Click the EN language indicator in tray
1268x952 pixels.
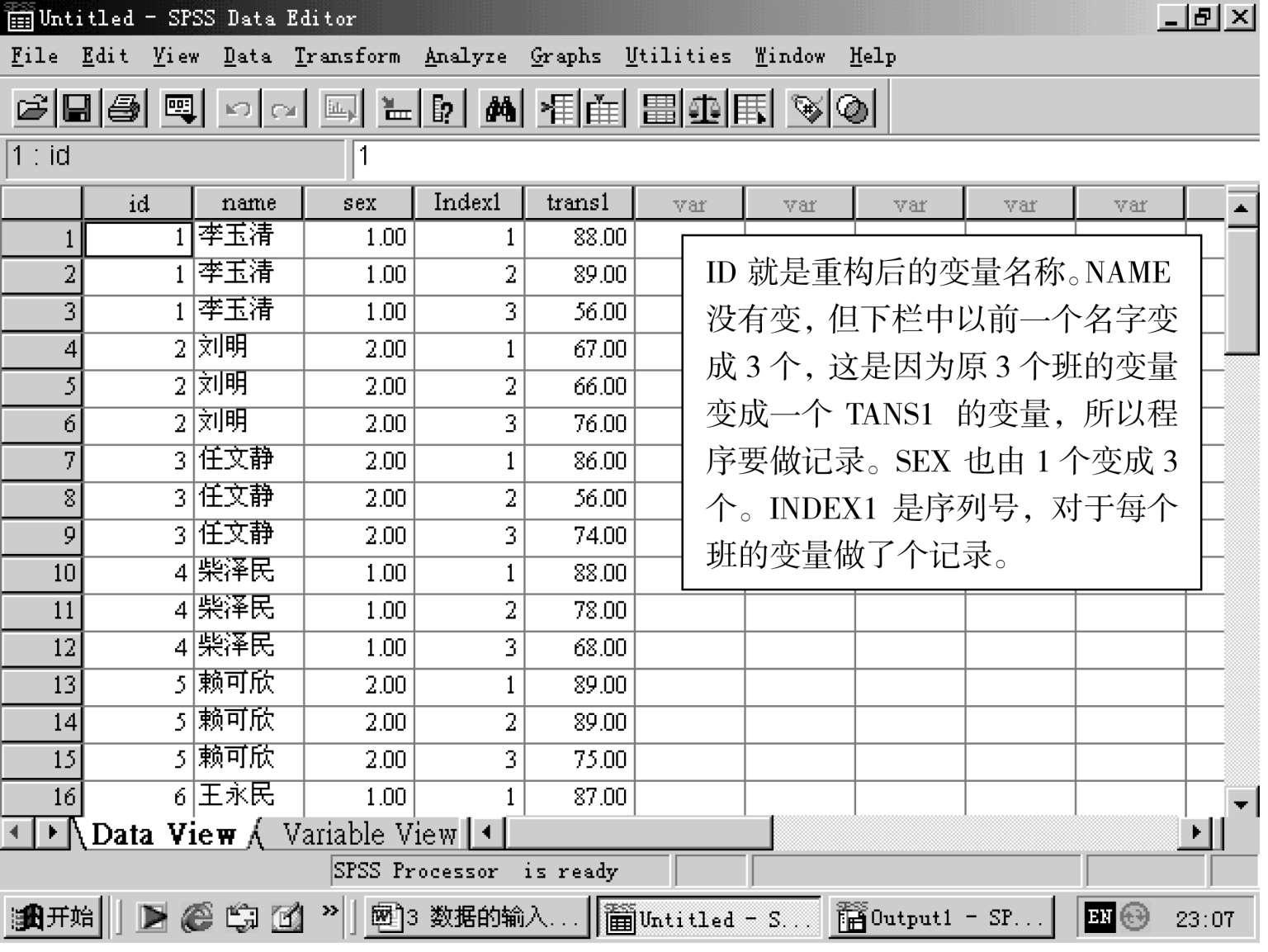(x=1100, y=917)
